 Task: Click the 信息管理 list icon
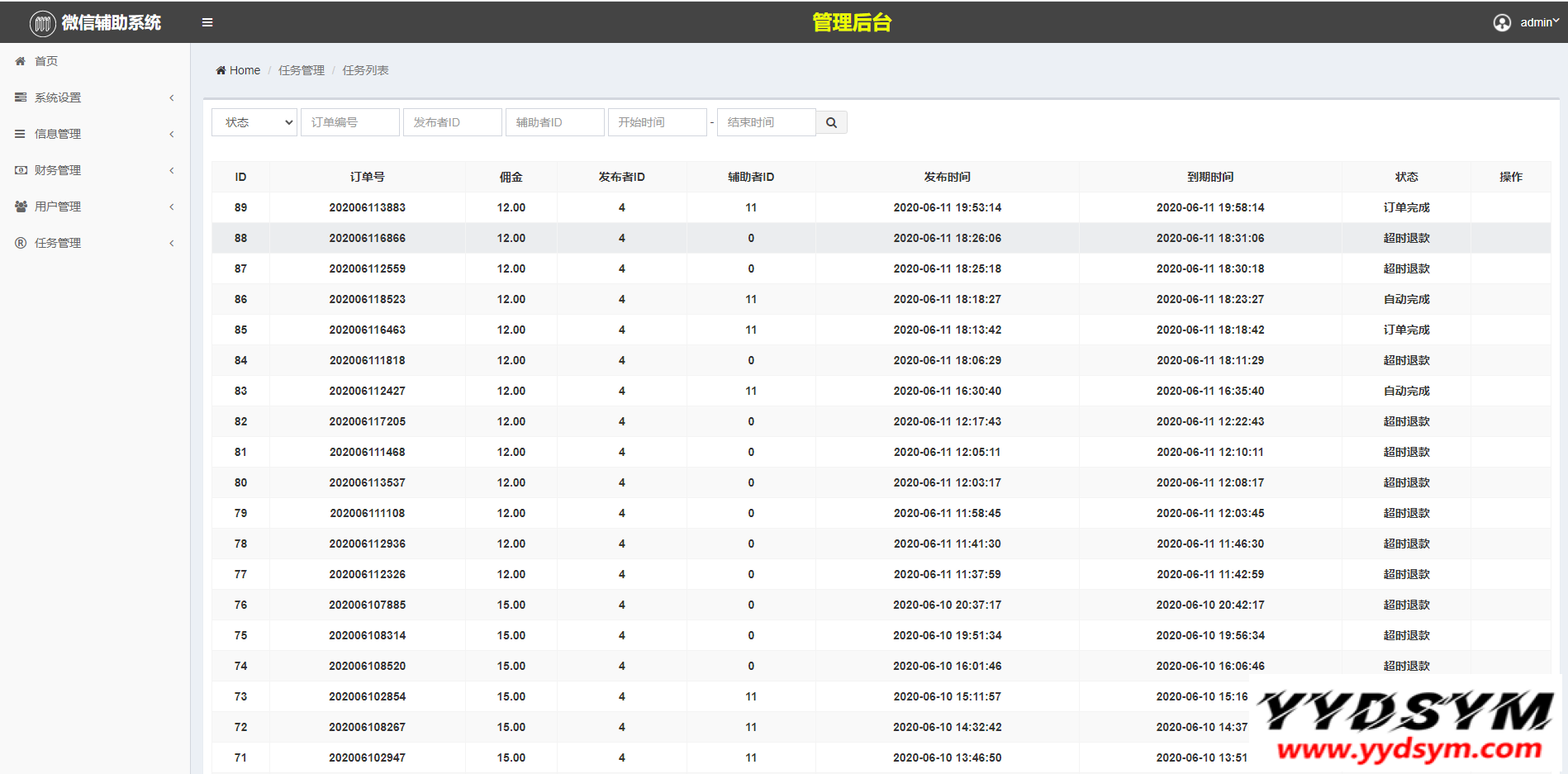click(21, 134)
